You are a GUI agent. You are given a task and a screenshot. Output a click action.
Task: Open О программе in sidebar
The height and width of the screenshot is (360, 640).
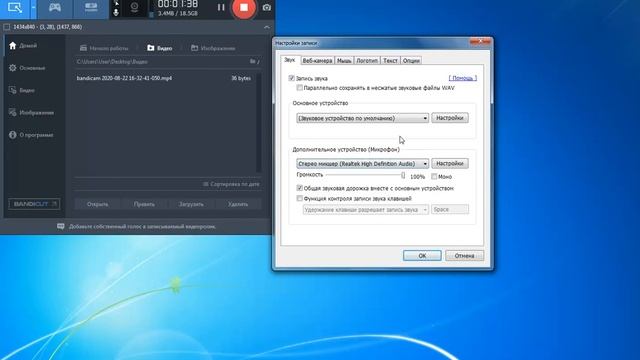[31, 135]
